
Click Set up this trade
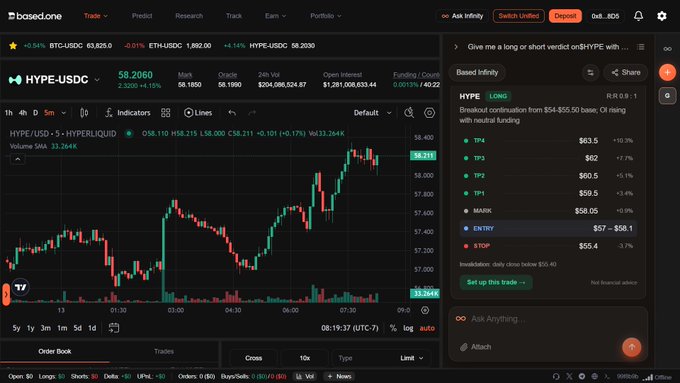point(496,282)
